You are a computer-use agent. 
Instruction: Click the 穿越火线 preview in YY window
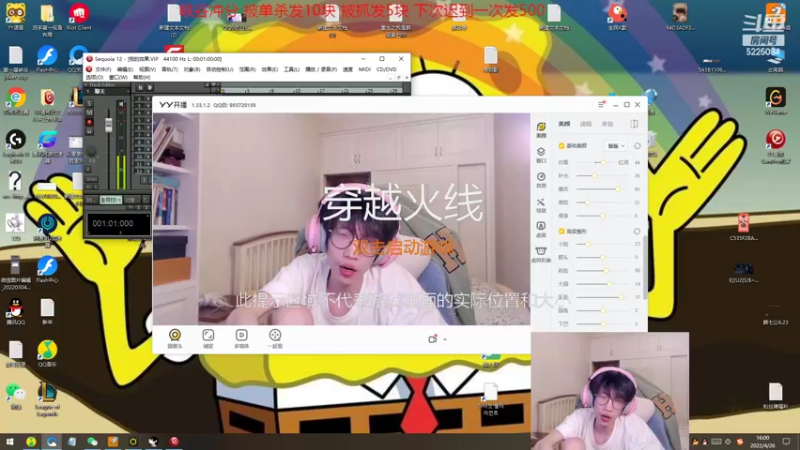coord(341,219)
